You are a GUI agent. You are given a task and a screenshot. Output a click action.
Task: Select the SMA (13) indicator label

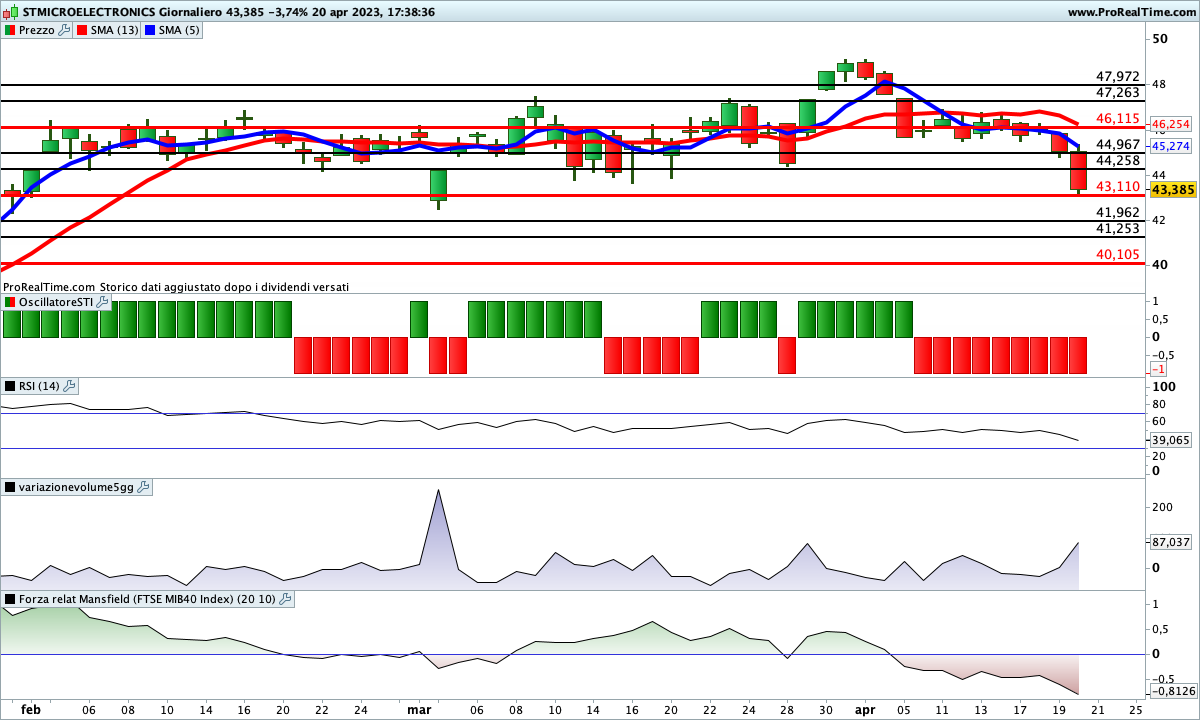click(x=115, y=30)
